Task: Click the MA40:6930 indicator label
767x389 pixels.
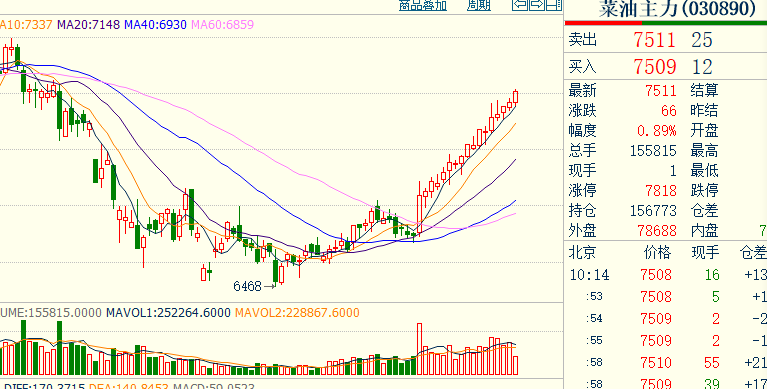Action: (x=155, y=24)
